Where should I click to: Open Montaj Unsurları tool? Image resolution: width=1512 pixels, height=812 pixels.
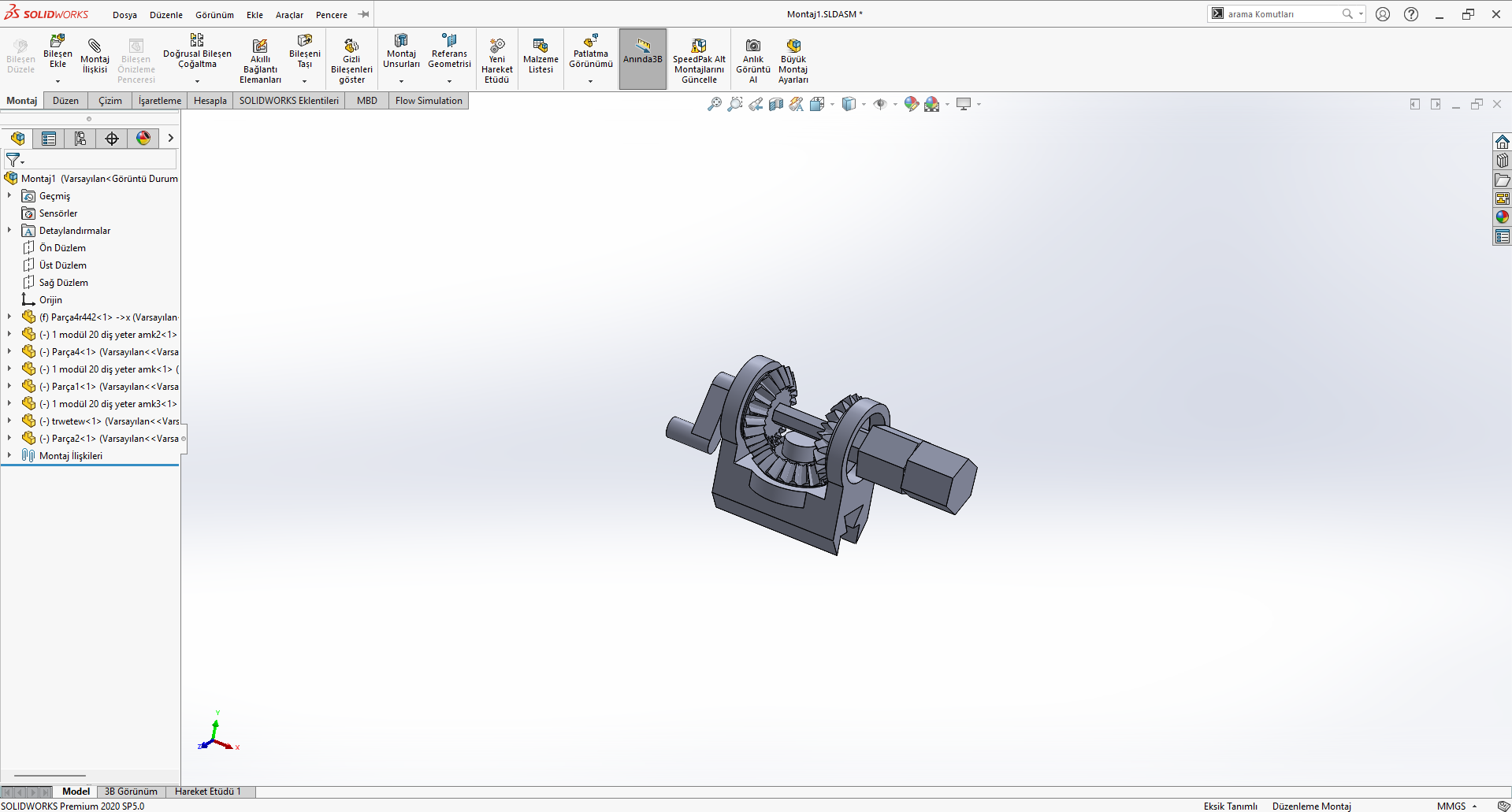[x=401, y=52]
